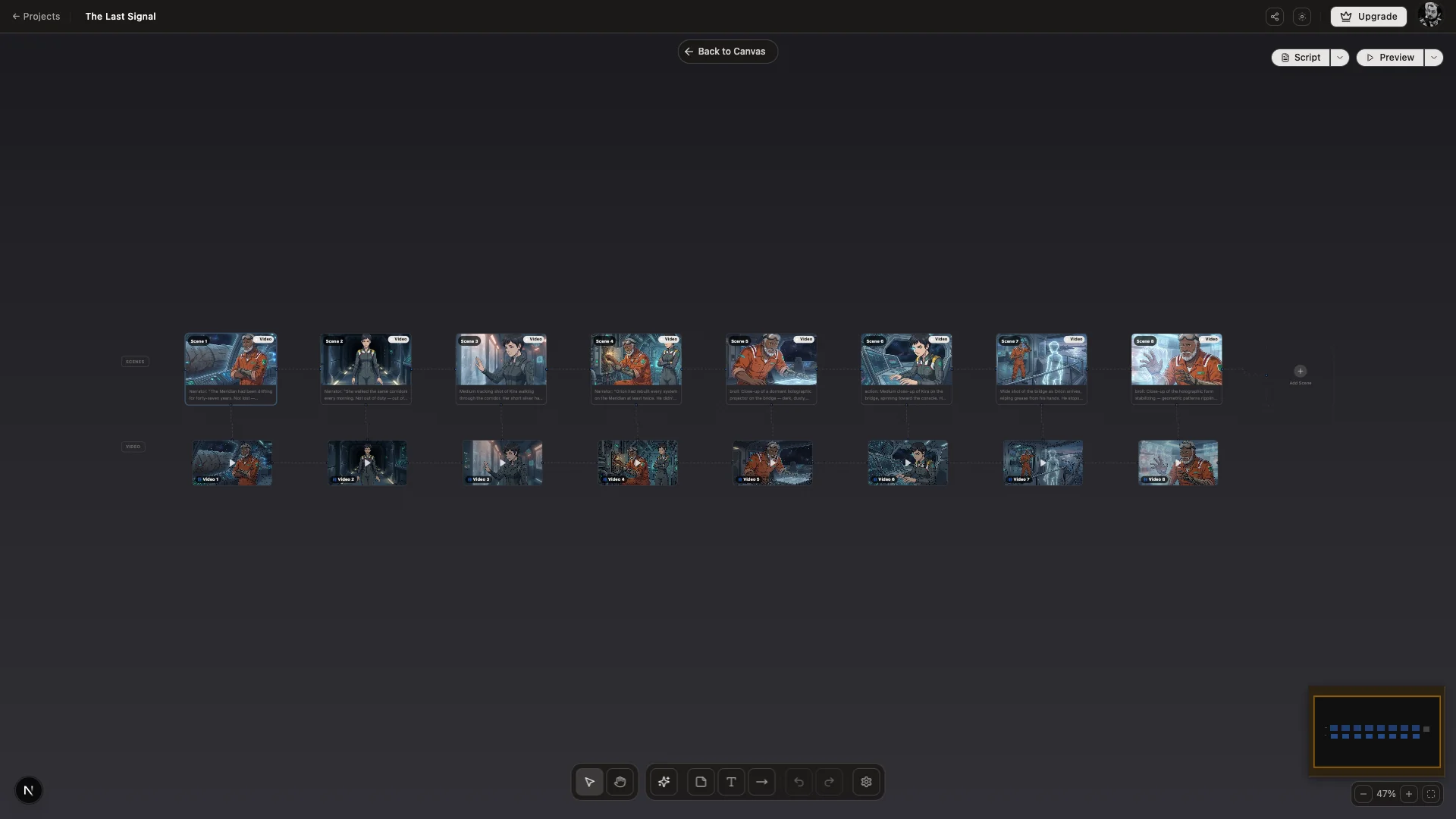This screenshot has height=819, width=1456.
Task: Toggle the theme icon beside share
Action: coord(1302,17)
